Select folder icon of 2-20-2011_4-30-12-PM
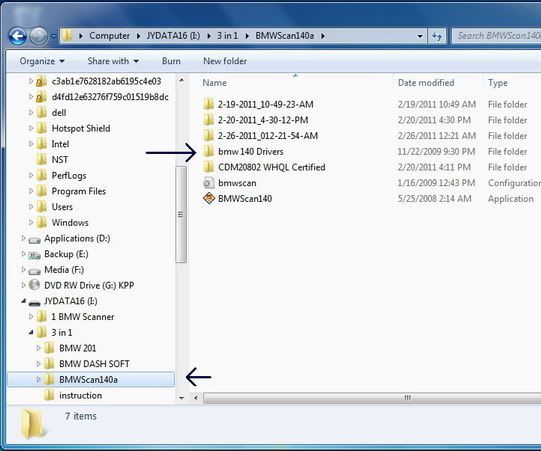 [208, 120]
